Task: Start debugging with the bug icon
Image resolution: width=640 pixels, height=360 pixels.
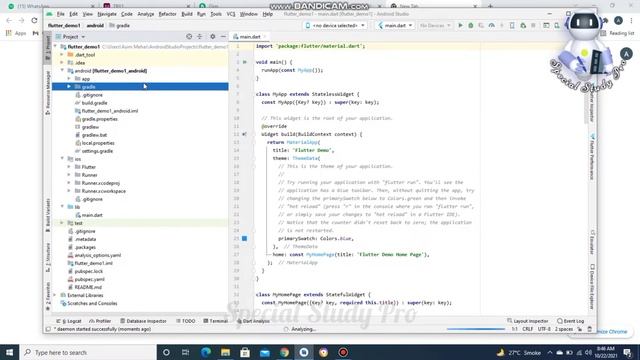Action: pyautogui.click(x=471, y=25)
